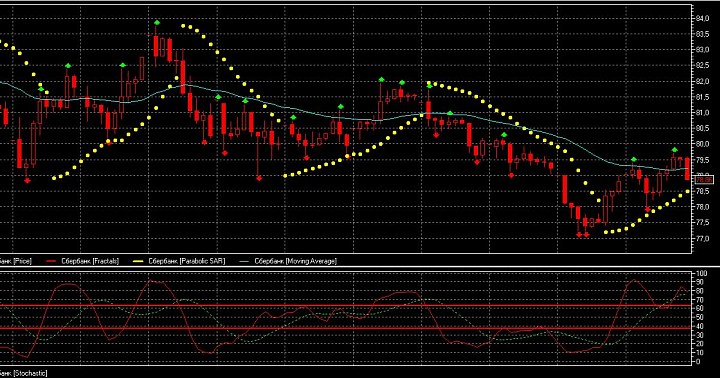This screenshot has width=720, height=378.
Task: Click the 77,5 price axis value
Action: click(x=703, y=223)
